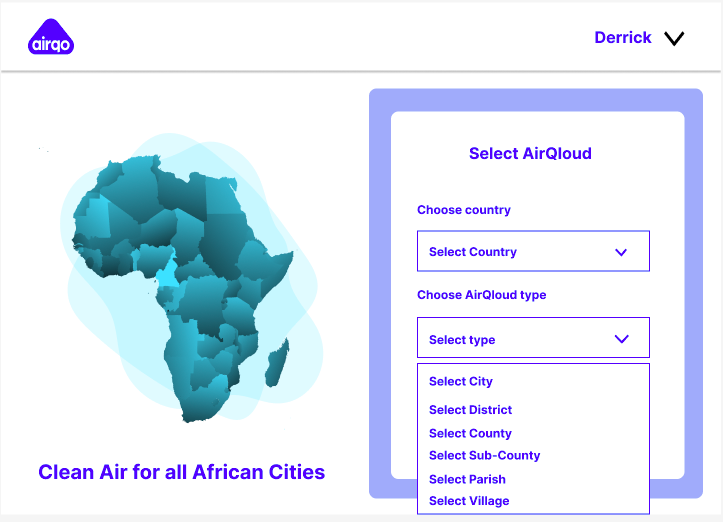
Task: Open the Derrick user menu chevron
Action: click(x=674, y=38)
